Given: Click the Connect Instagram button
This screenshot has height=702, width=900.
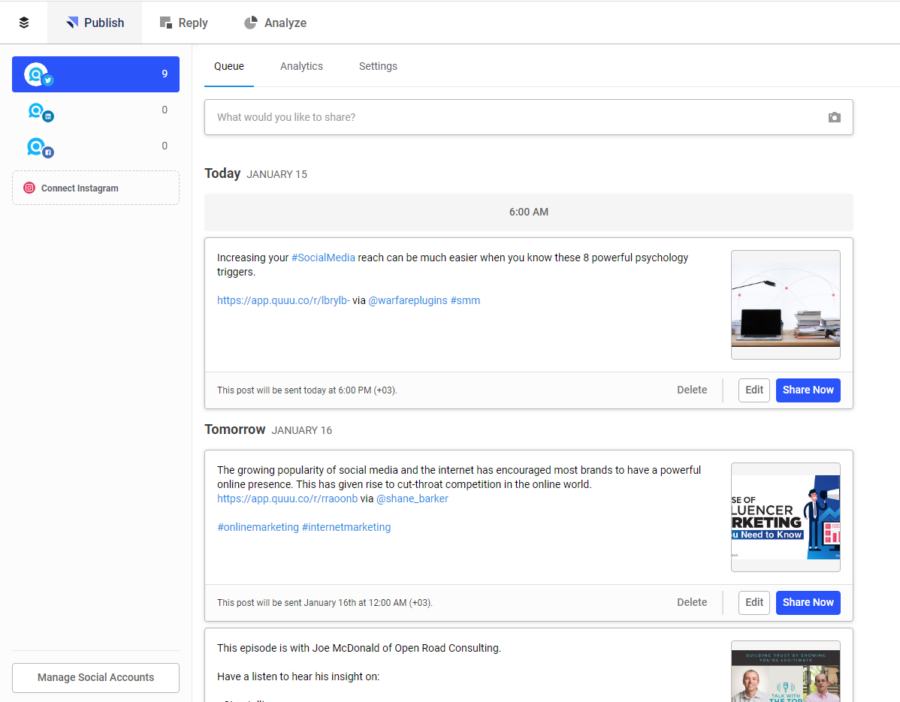Looking at the screenshot, I should [96, 188].
